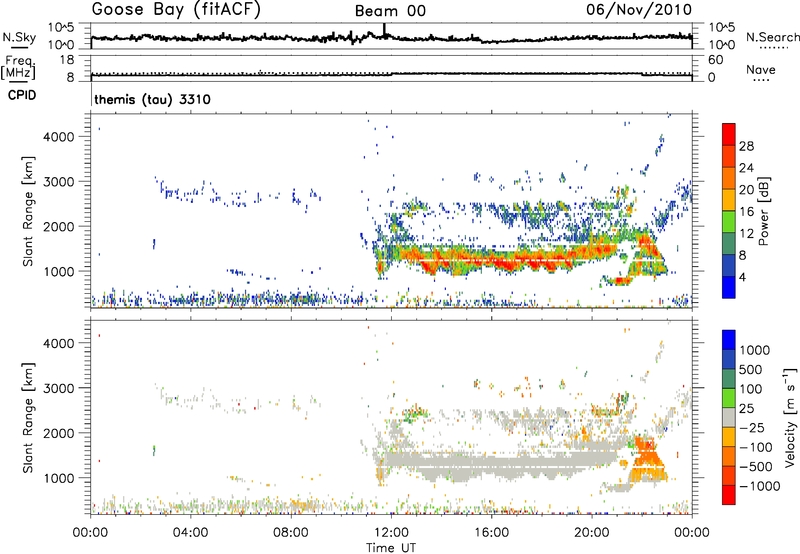Click the "60" tick on the Nave axis

tap(715, 60)
